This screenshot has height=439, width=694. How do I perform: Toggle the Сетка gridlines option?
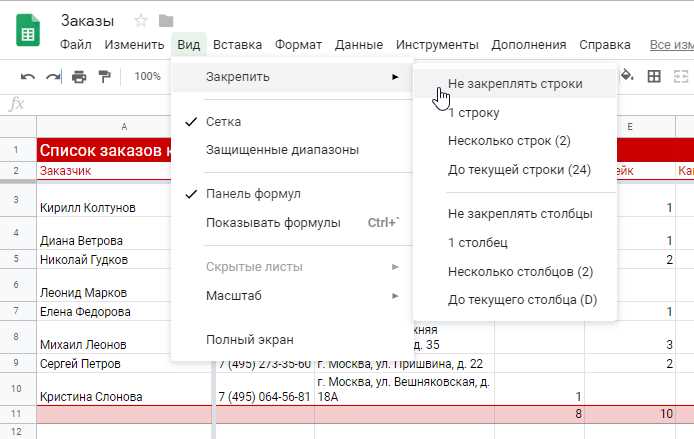(x=223, y=121)
